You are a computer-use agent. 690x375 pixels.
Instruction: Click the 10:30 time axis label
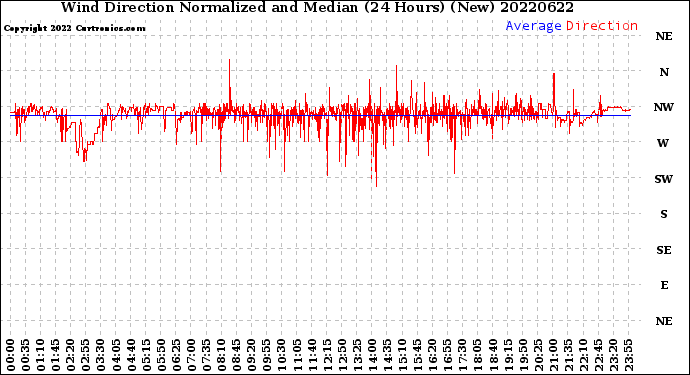click(282, 355)
